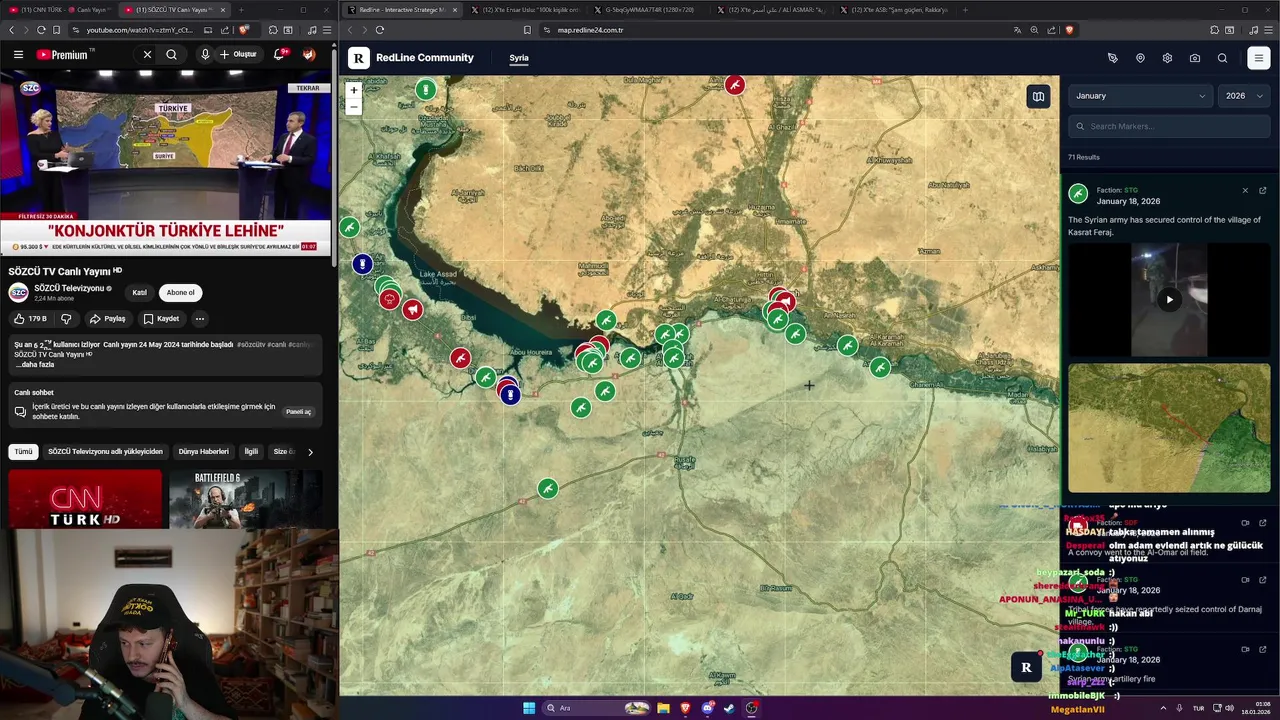Open the CNN TÜRK HD video thumbnail
This screenshot has width=1280, height=720.
pos(85,498)
